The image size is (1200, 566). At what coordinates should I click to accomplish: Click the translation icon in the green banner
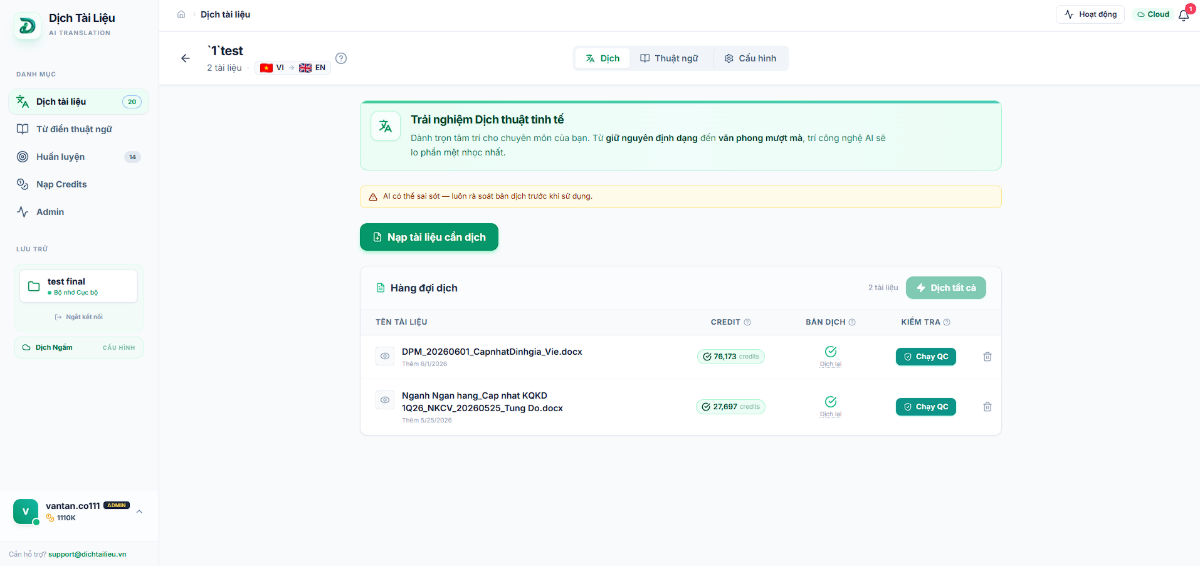pos(385,126)
